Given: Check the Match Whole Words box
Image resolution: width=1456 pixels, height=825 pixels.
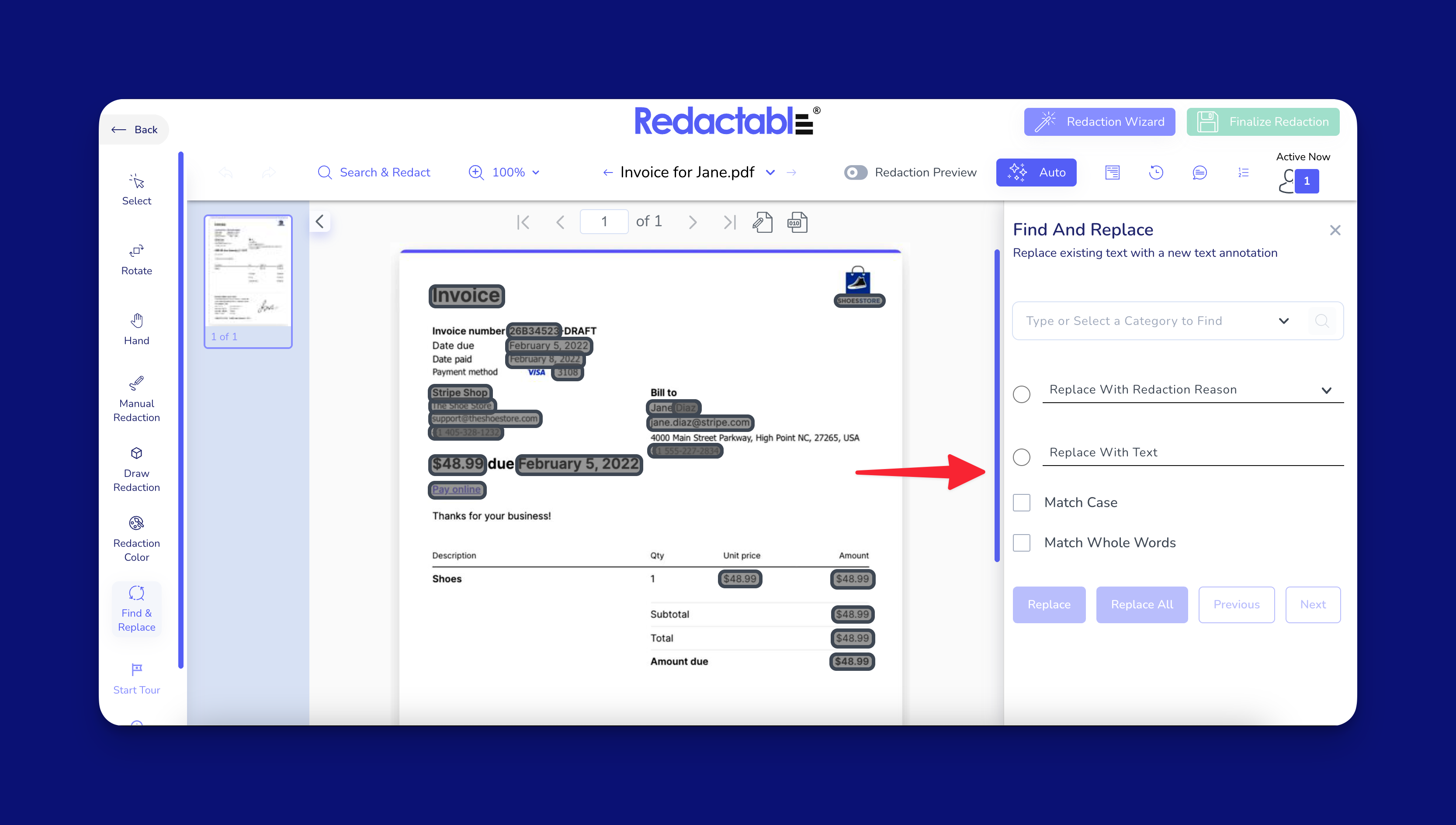Looking at the screenshot, I should pyautogui.click(x=1021, y=543).
